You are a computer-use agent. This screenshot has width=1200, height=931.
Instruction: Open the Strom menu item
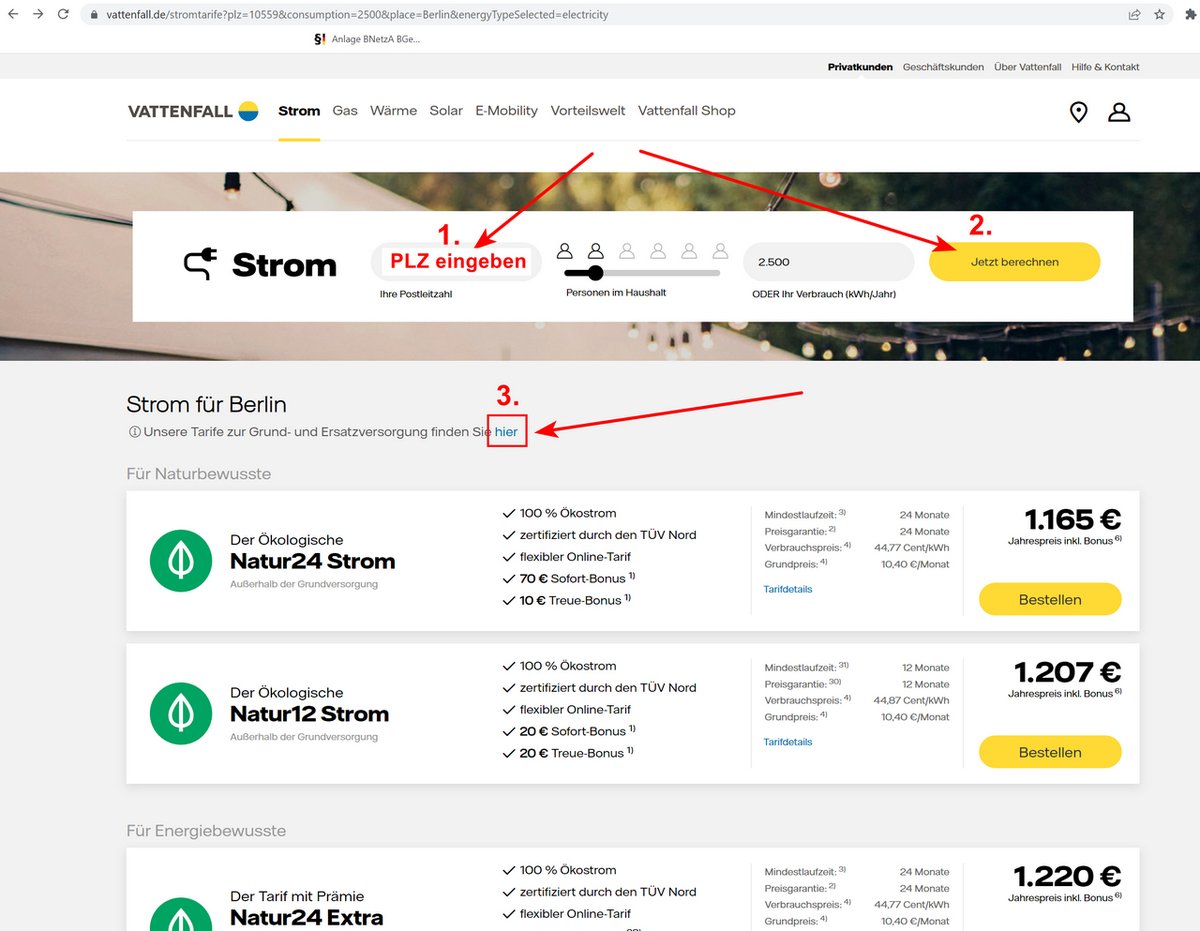(299, 111)
